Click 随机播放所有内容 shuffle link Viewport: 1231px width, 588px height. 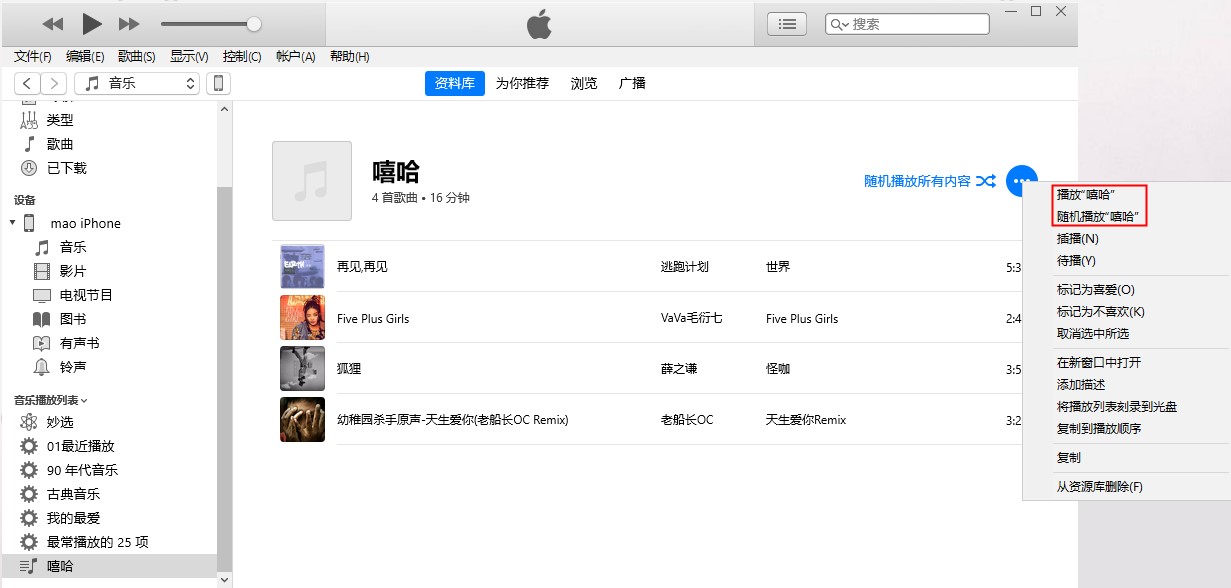pos(930,181)
